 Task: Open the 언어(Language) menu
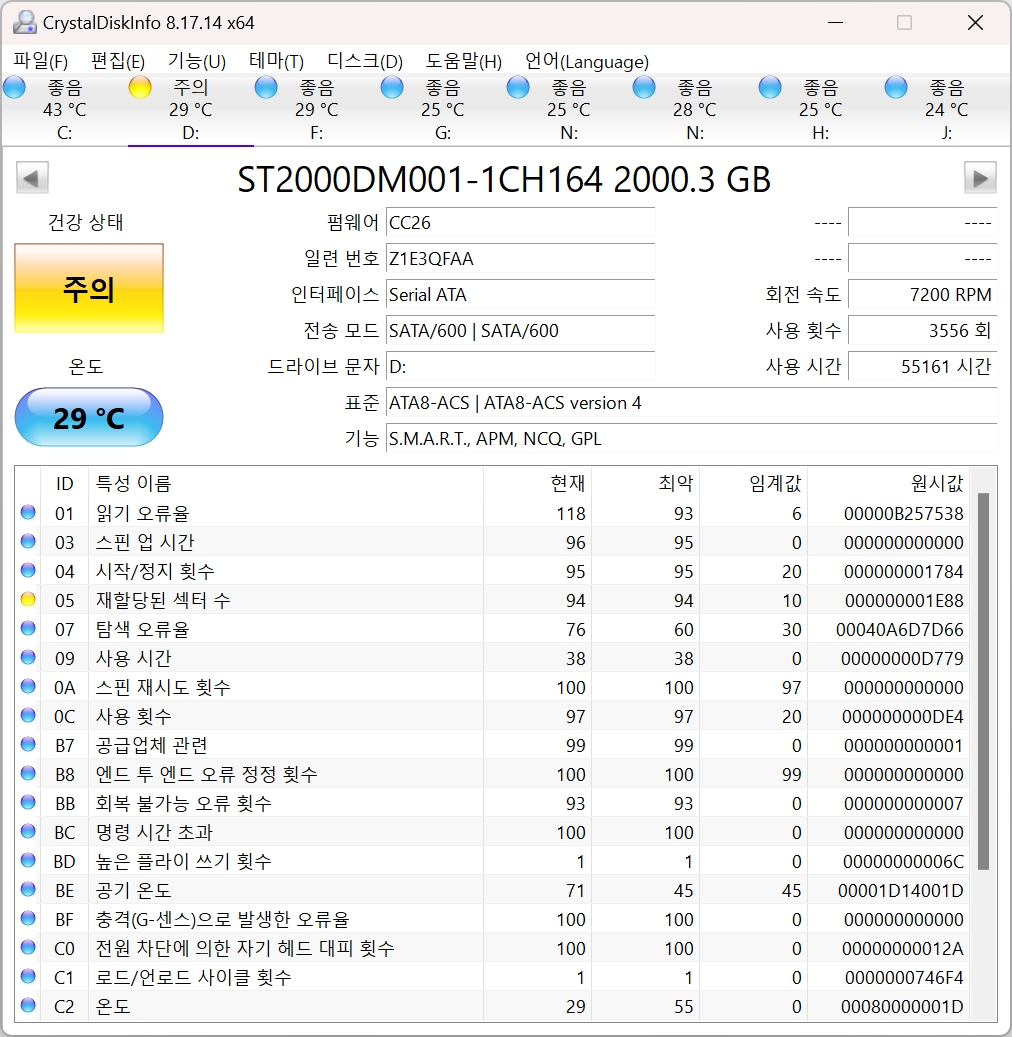586,62
